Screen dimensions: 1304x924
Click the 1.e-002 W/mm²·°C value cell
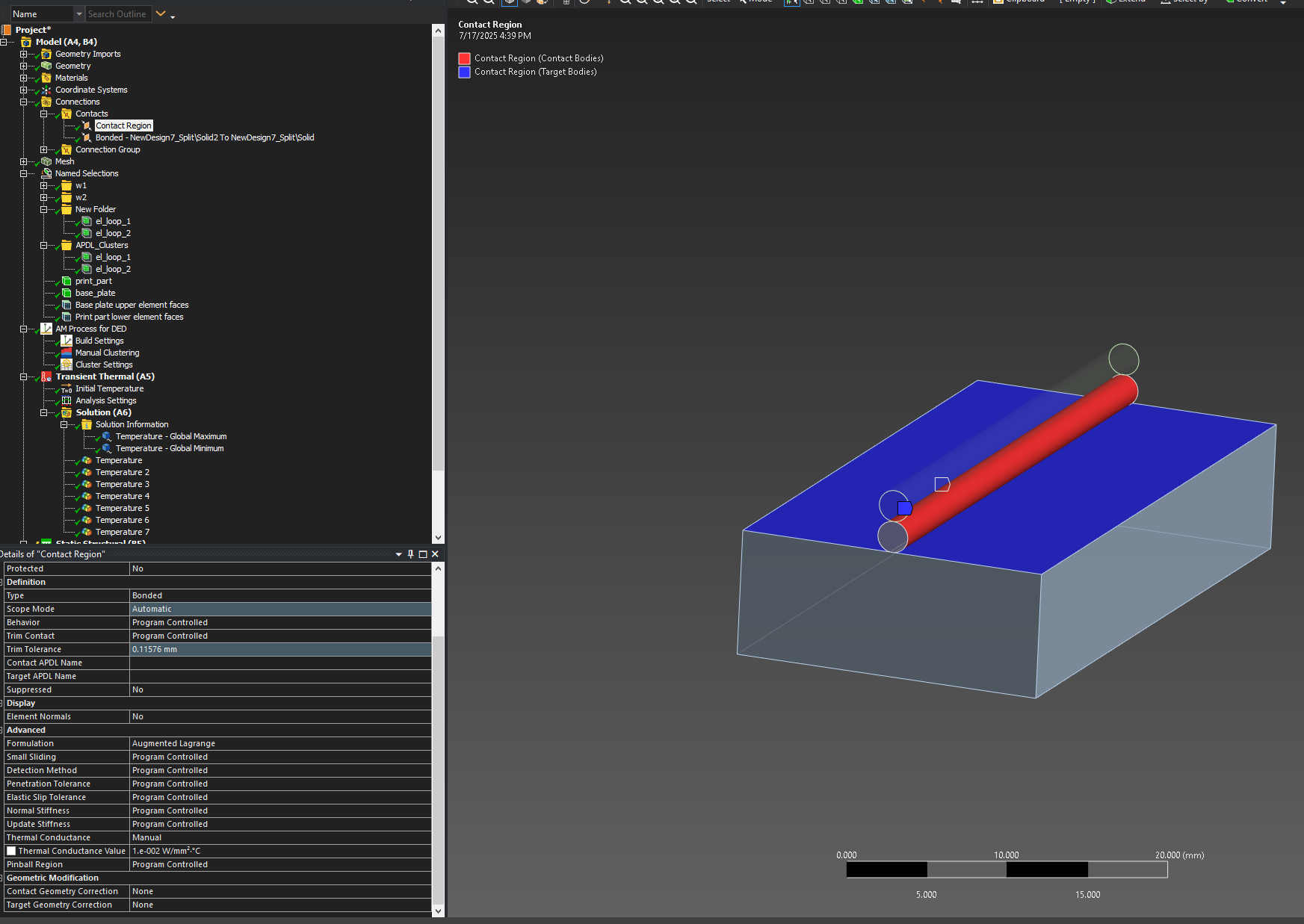click(280, 851)
